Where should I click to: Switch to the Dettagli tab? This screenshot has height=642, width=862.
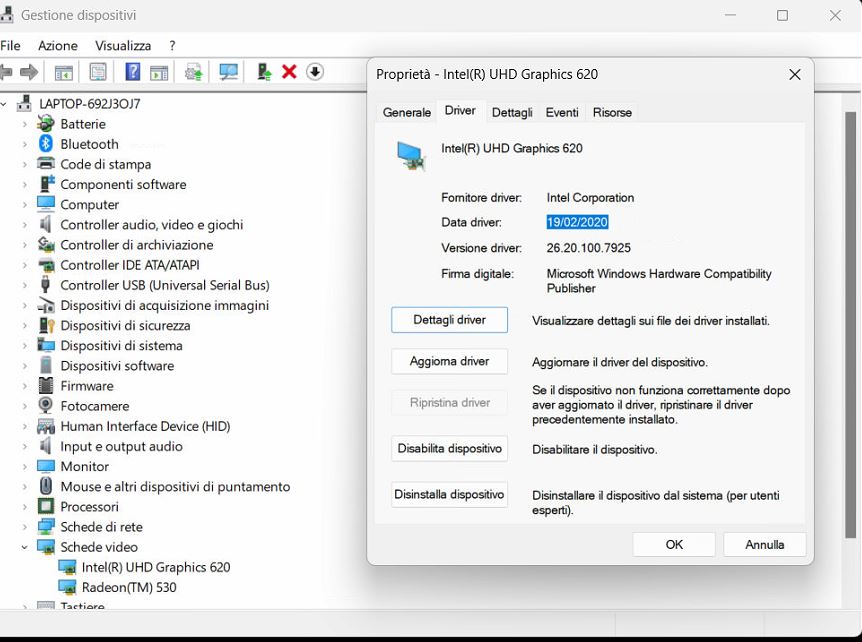tap(512, 112)
